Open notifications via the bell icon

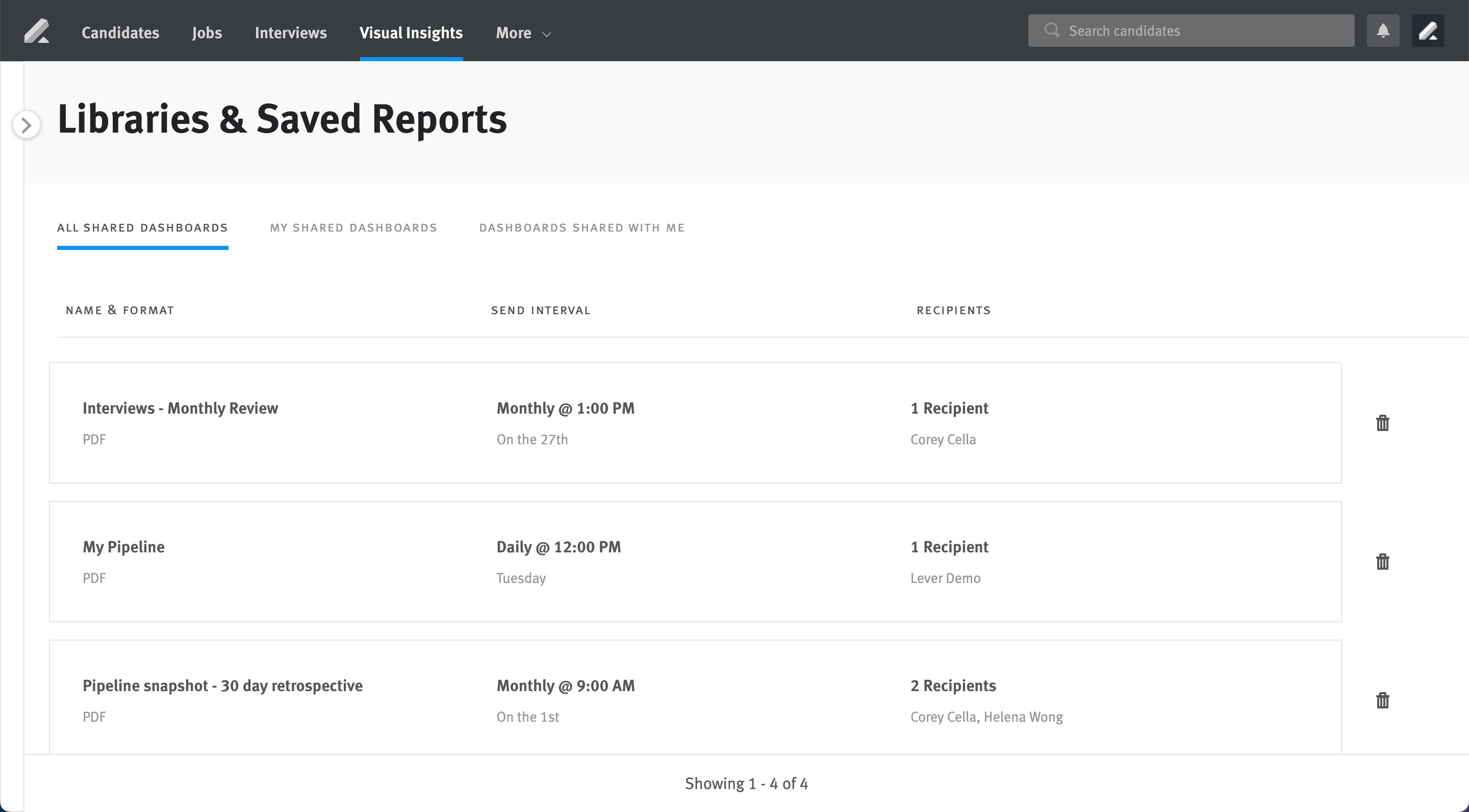pyautogui.click(x=1383, y=30)
